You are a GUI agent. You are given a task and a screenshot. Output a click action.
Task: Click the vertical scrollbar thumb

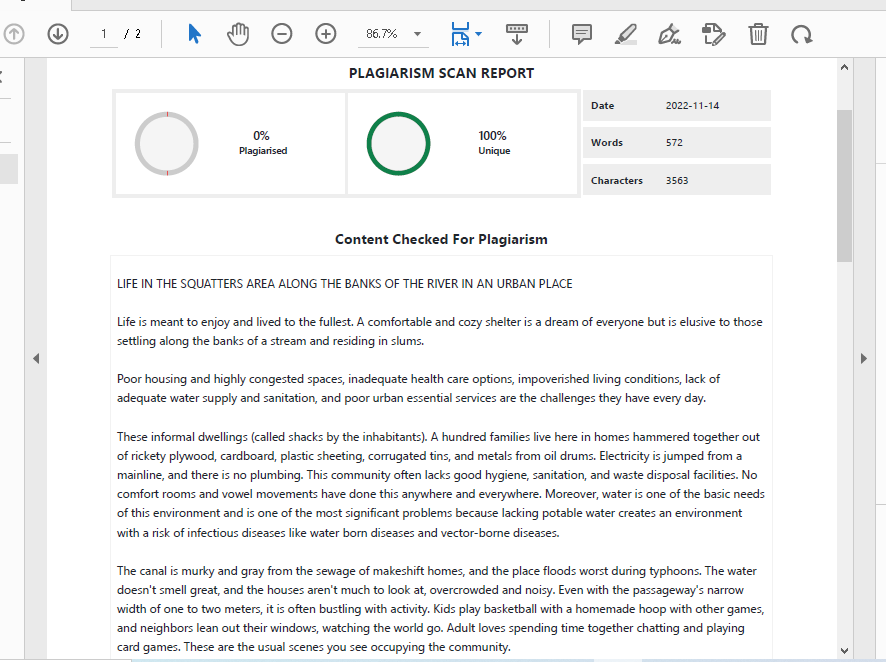pyautogui.click(x=844, y=186)
